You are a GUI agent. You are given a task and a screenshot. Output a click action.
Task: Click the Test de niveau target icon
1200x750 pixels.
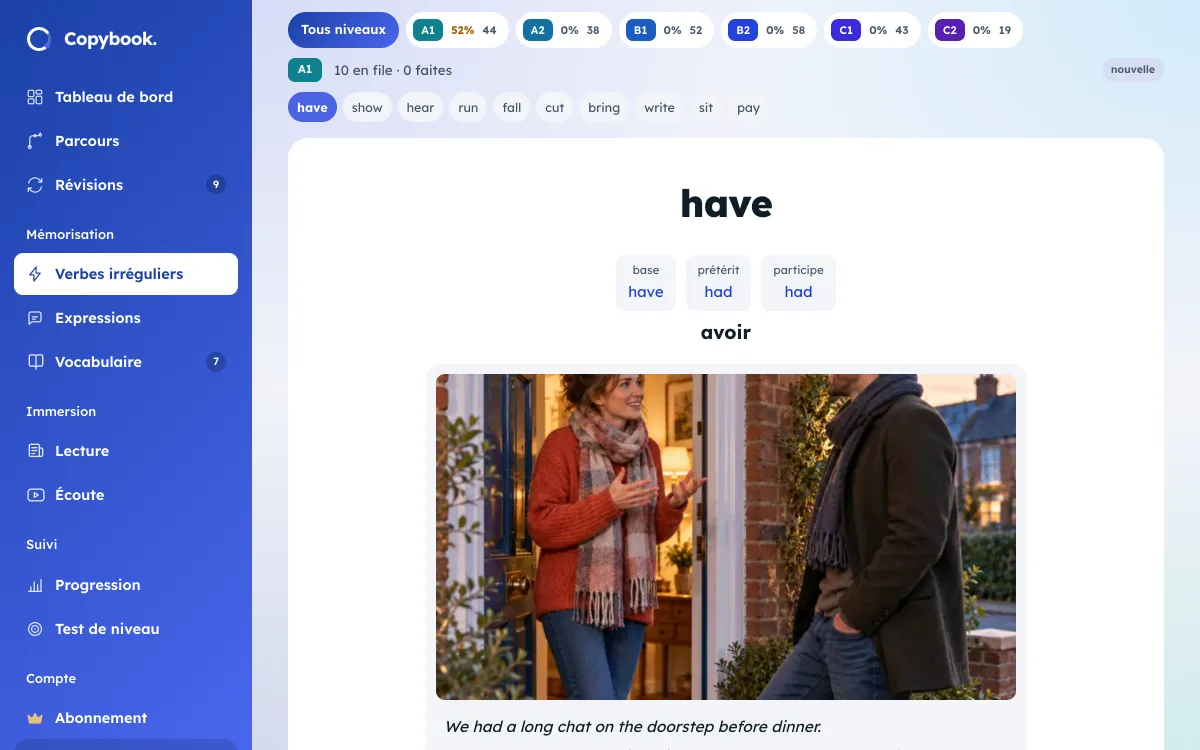(x=35, y=629)
